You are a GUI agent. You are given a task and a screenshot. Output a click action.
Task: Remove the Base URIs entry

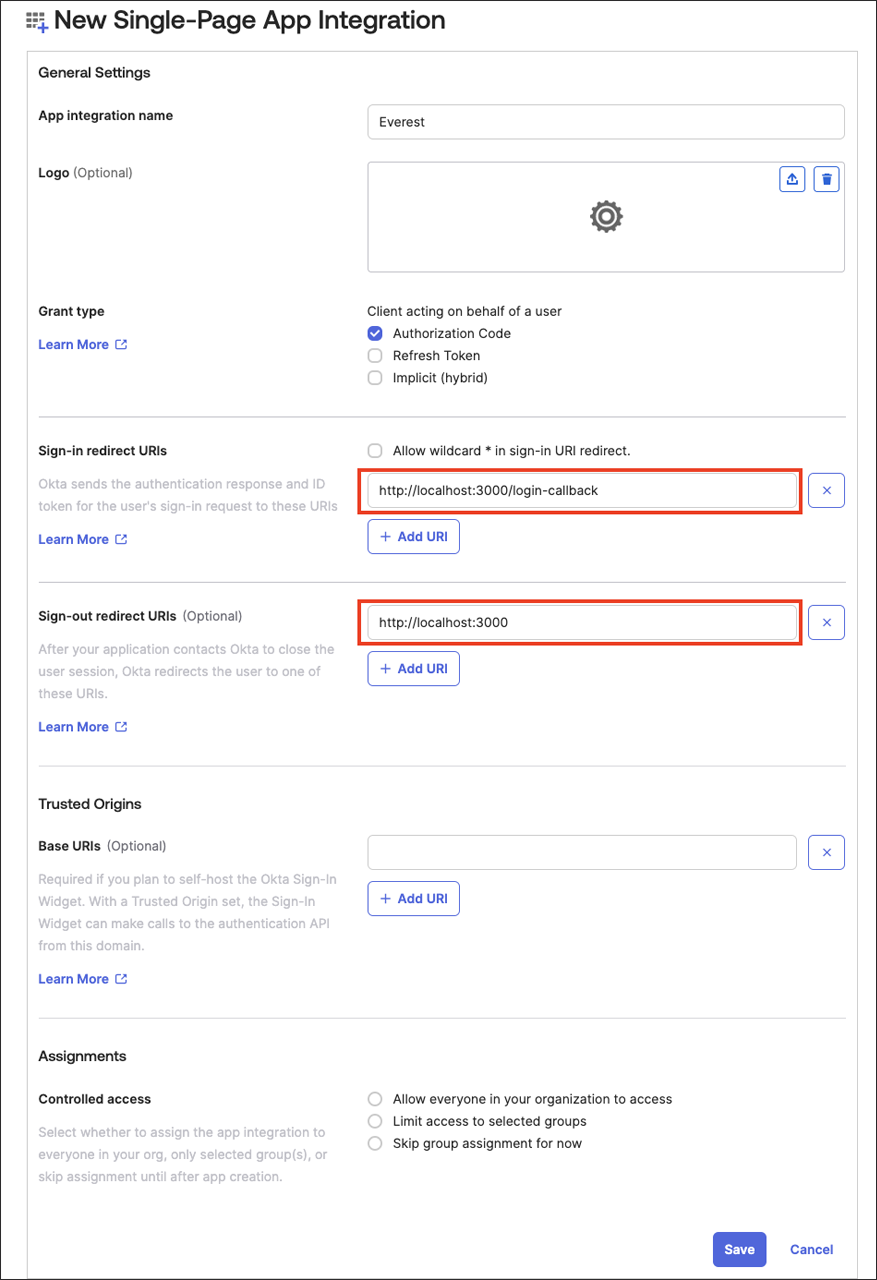(x=826, y=853)
